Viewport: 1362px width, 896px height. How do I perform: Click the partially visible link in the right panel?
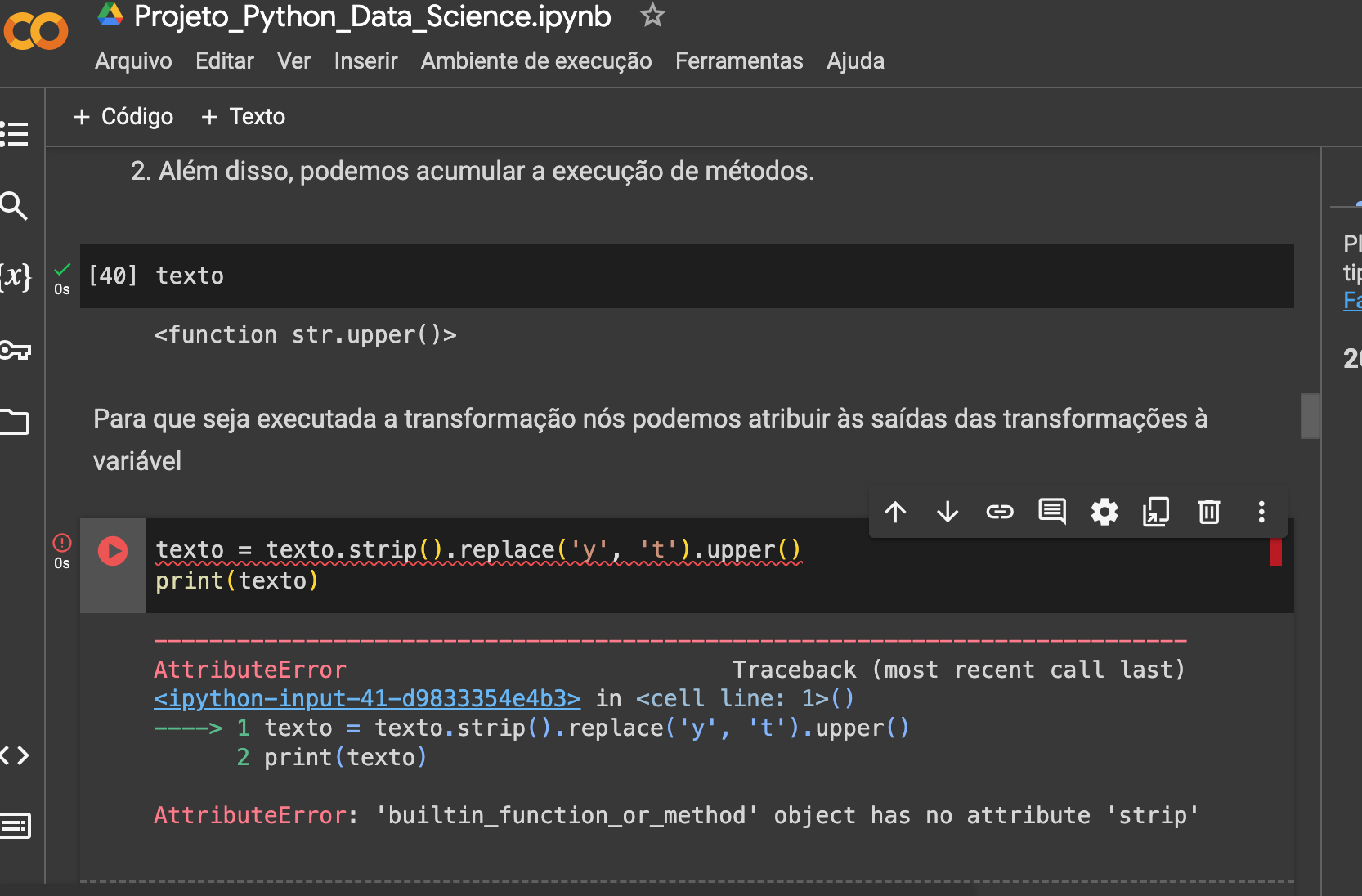coord(1352,301)
